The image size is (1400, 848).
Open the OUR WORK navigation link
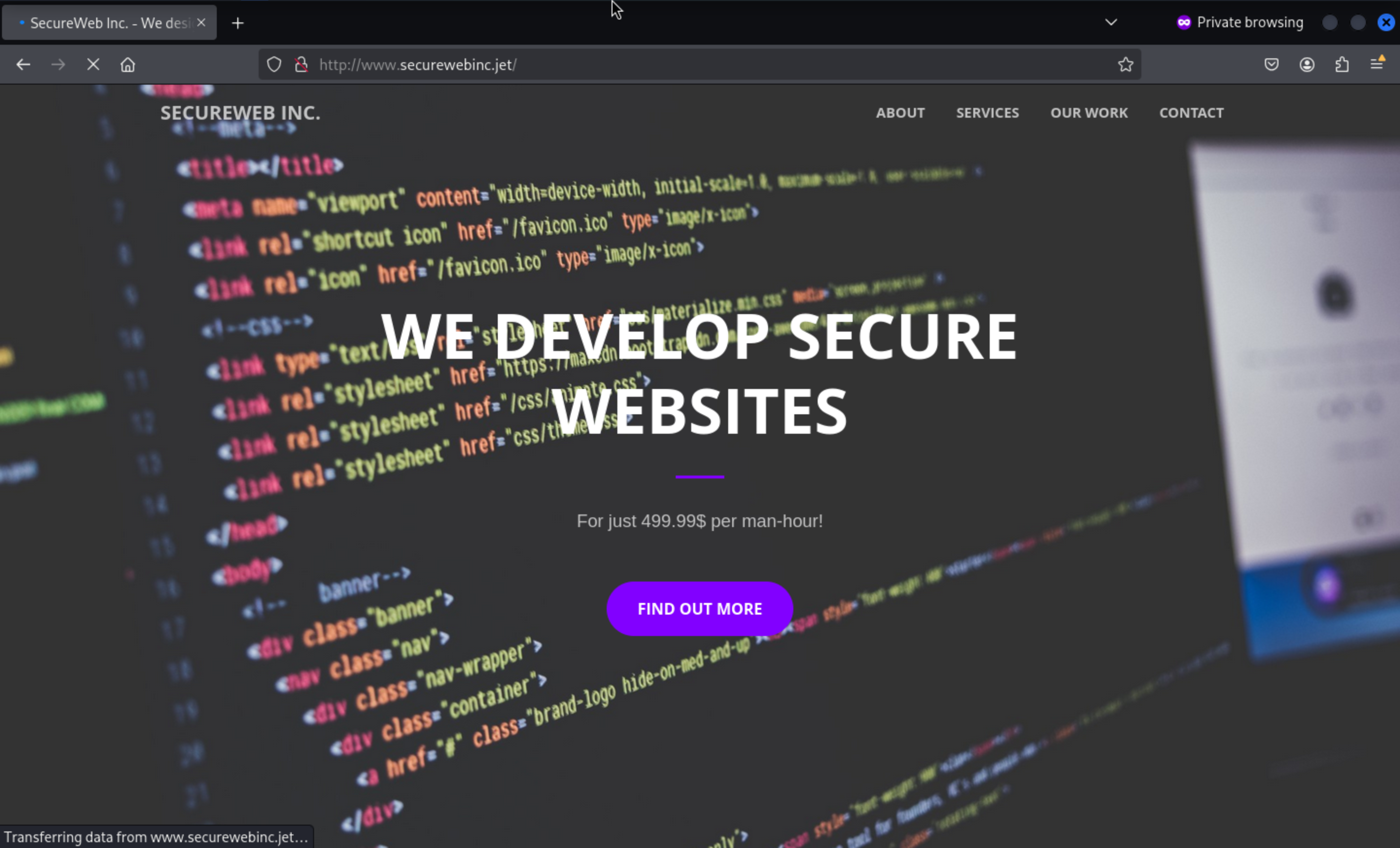pyautogui.click(x=1088, y=113)
